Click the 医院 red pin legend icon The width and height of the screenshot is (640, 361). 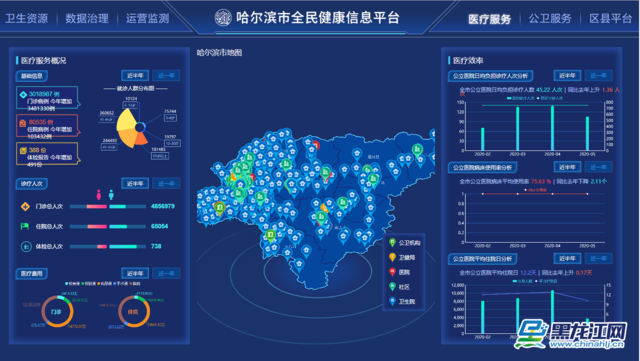point(392,272)
